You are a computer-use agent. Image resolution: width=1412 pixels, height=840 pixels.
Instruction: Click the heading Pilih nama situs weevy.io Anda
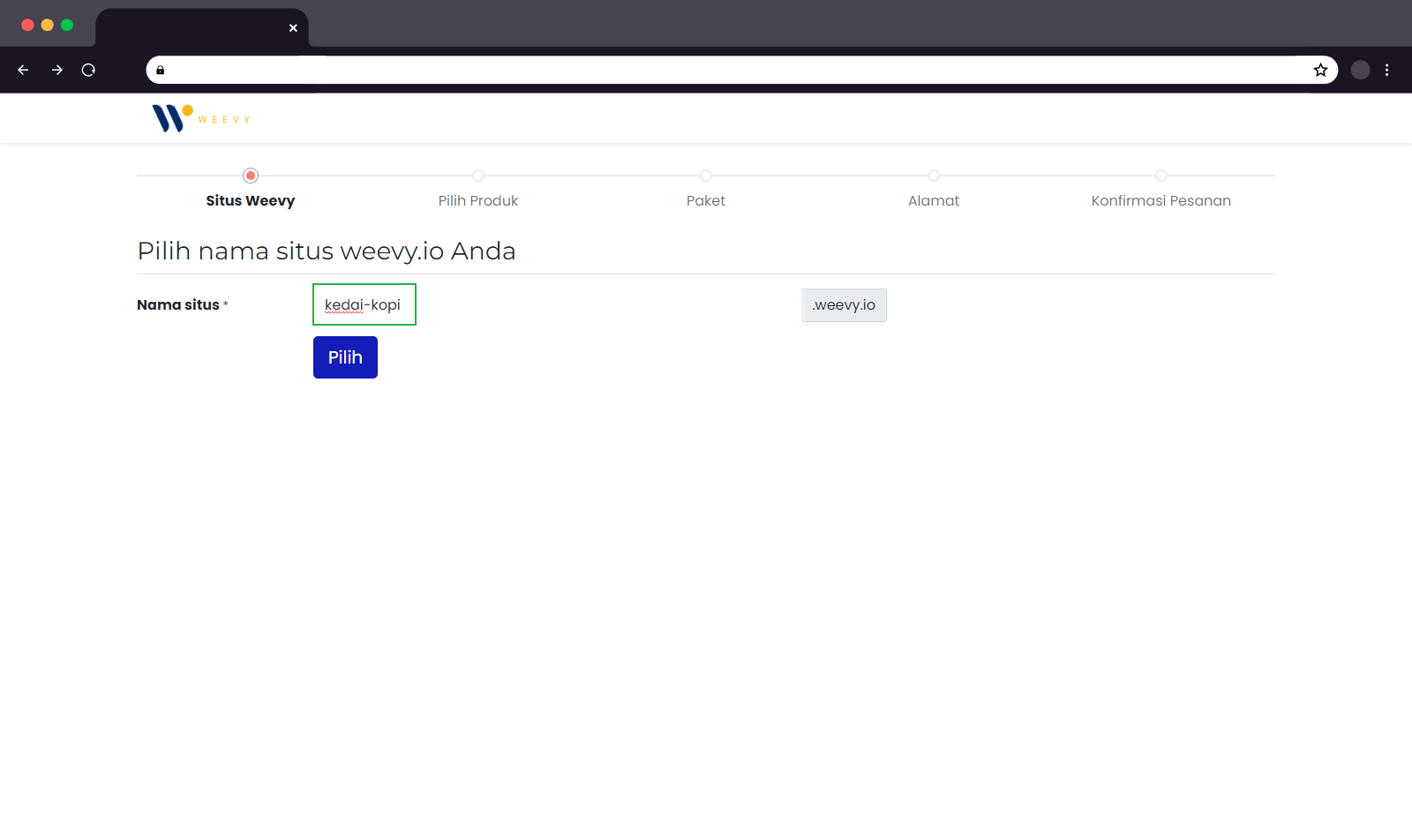(327, 251)
